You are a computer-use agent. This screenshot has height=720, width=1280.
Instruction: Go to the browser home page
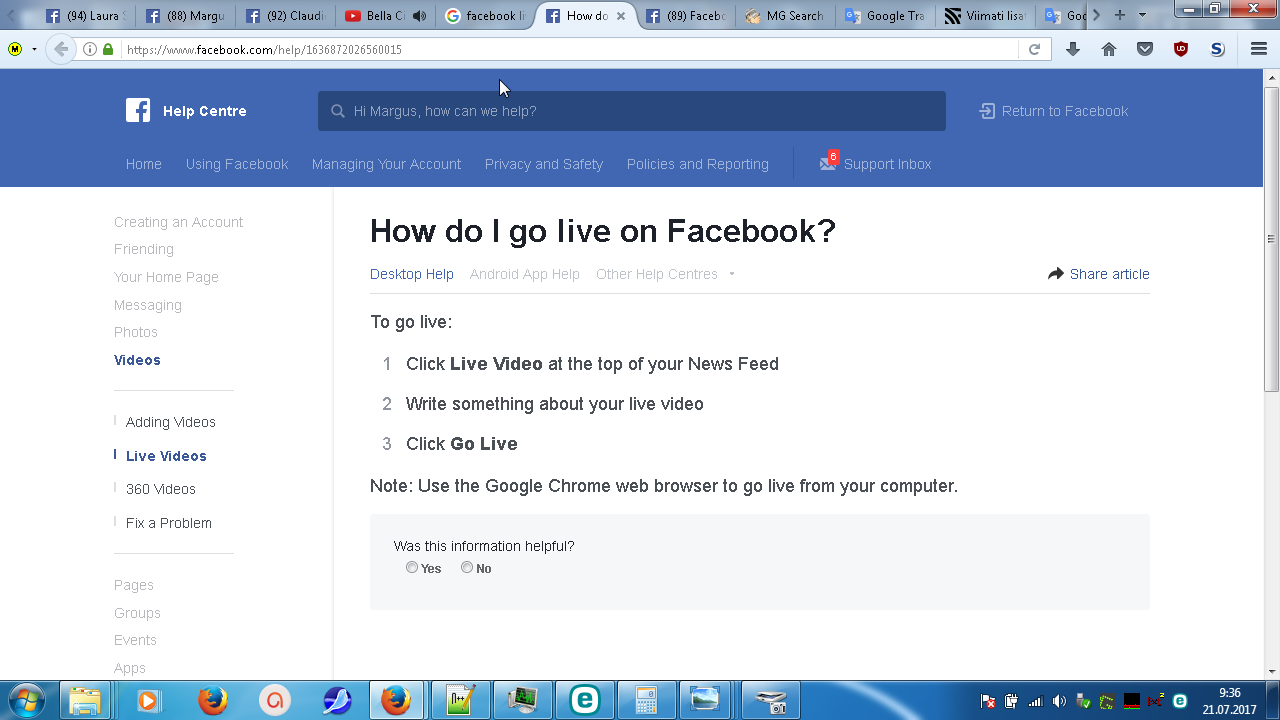(1109, 49)
